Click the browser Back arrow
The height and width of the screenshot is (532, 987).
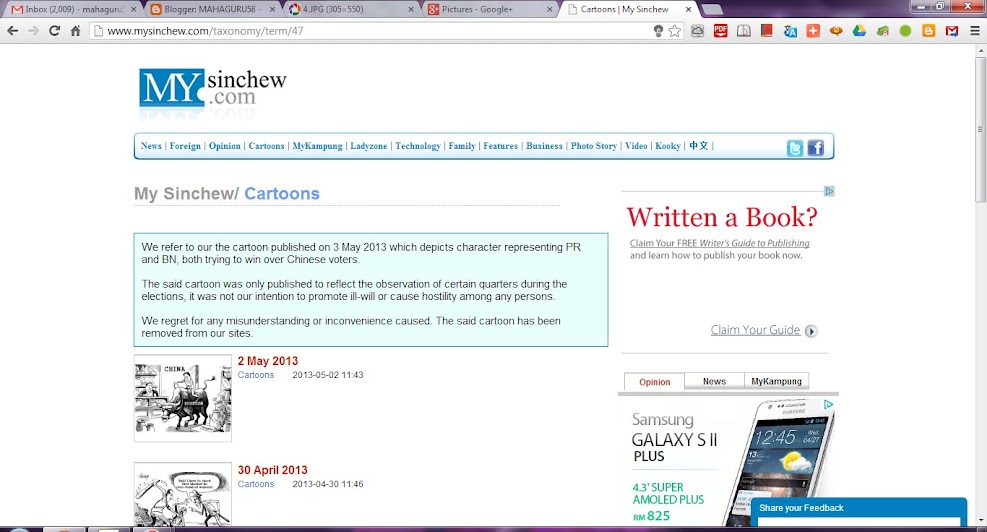[13, 31]
